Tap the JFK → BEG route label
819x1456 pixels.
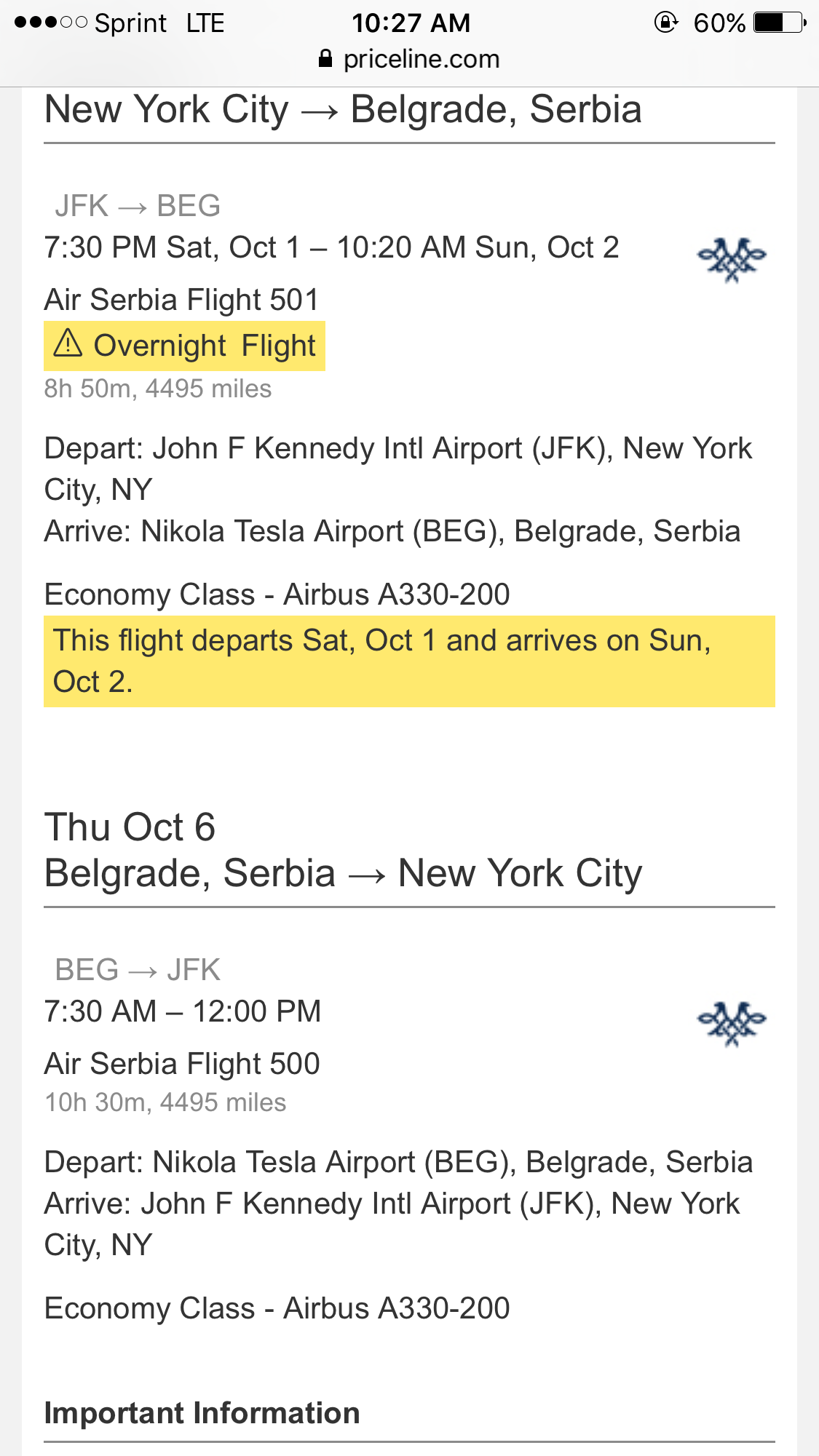[138, 206]
